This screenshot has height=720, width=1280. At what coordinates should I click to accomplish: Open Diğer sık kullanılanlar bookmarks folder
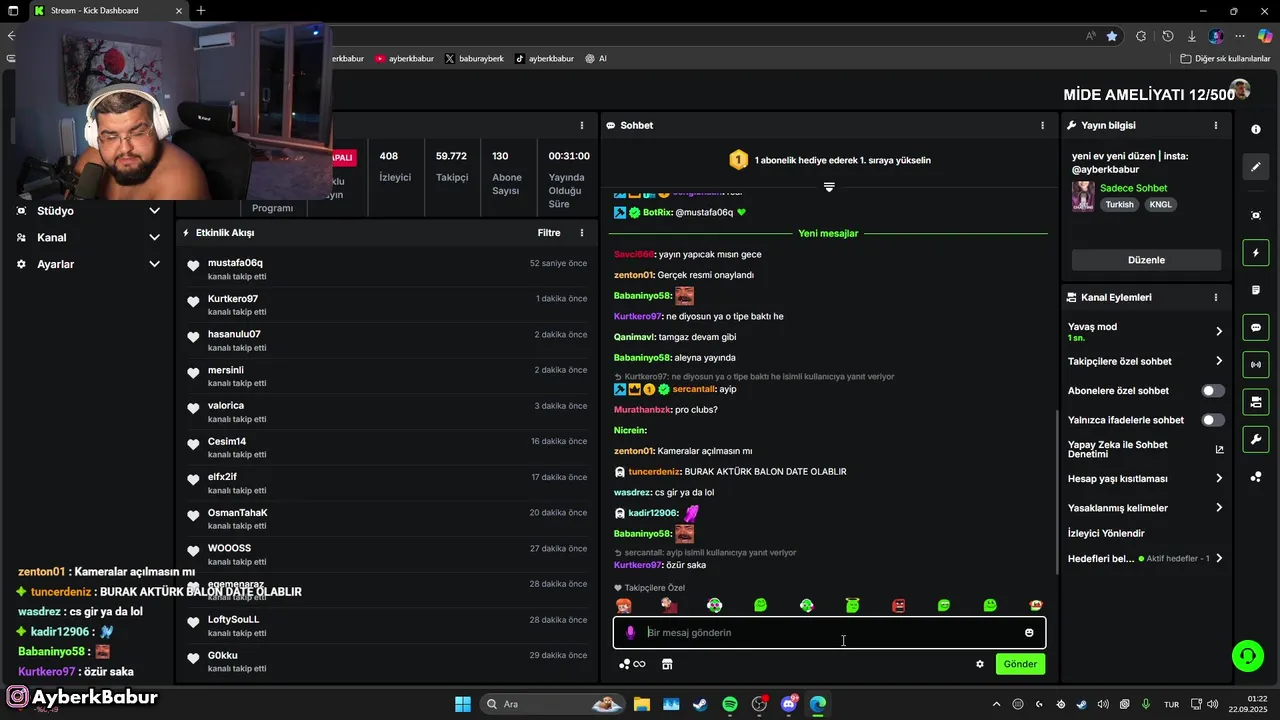pyautogui.click(x=1225, y=59)
